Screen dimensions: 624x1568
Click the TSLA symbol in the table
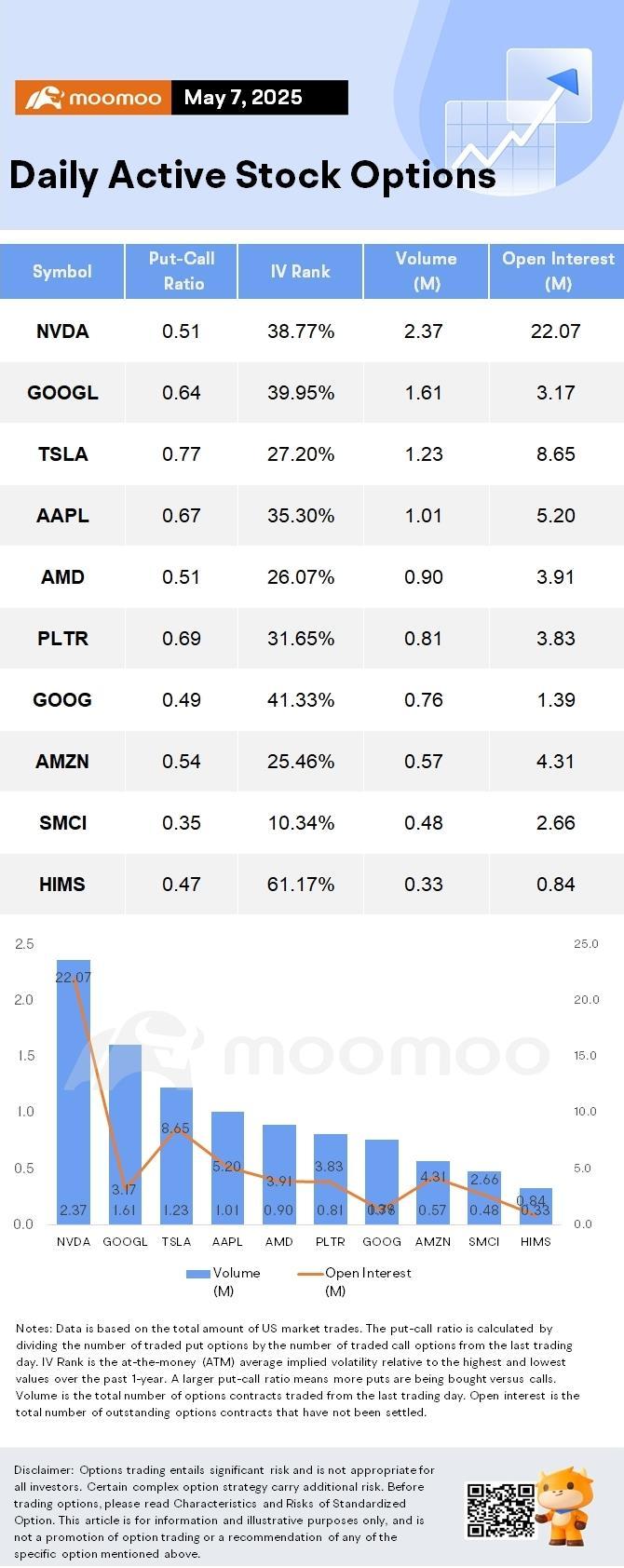point(62,454)
